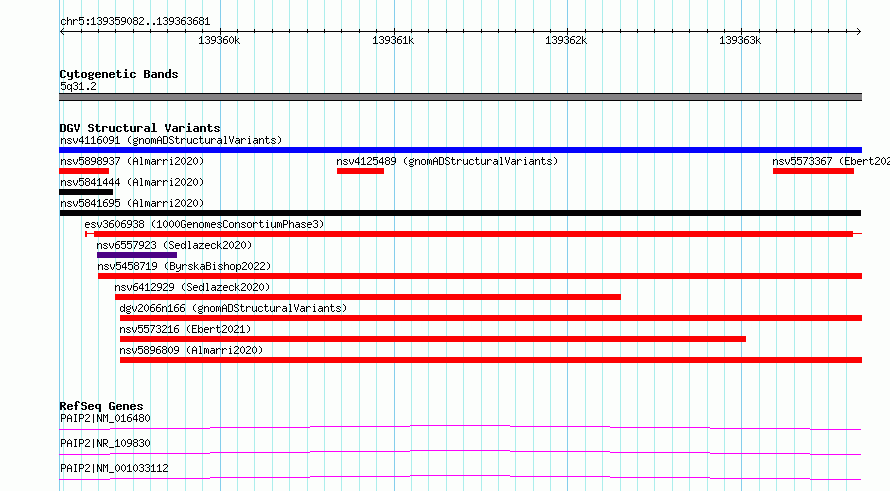Click the 5q31.2 band label
This screenshot has height=491, width=890.
click(78, 86)
